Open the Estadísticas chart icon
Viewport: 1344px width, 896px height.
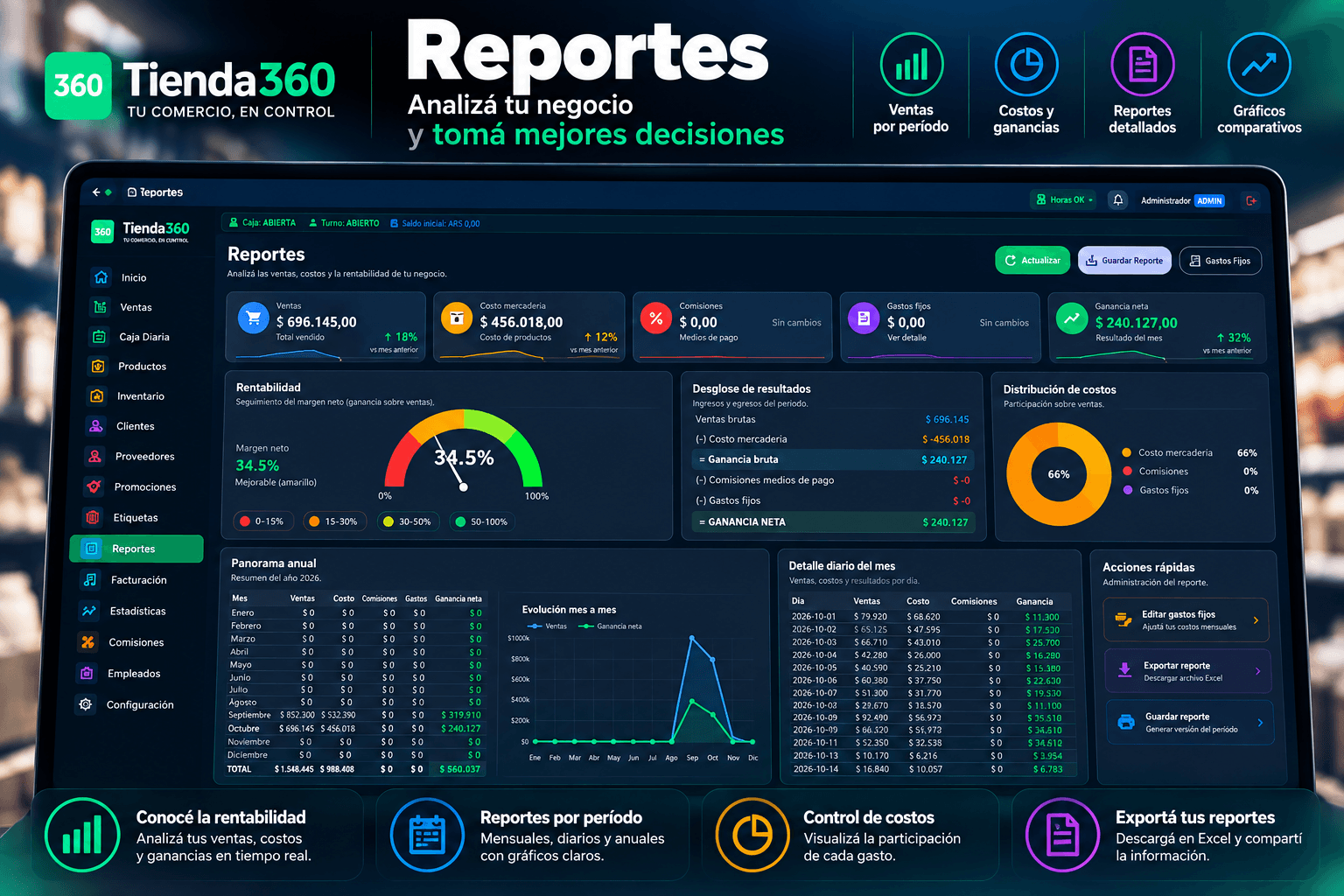click(89, 611)
